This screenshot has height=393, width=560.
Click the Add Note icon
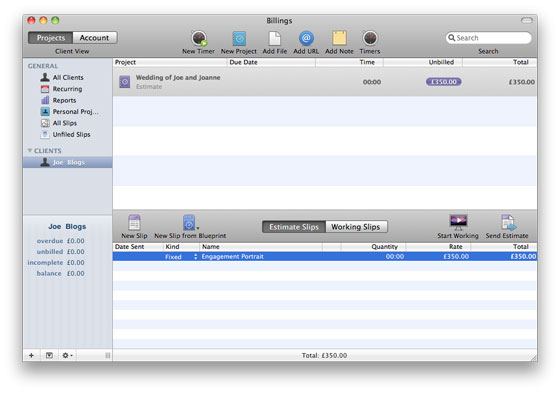[x=339, y=38]
